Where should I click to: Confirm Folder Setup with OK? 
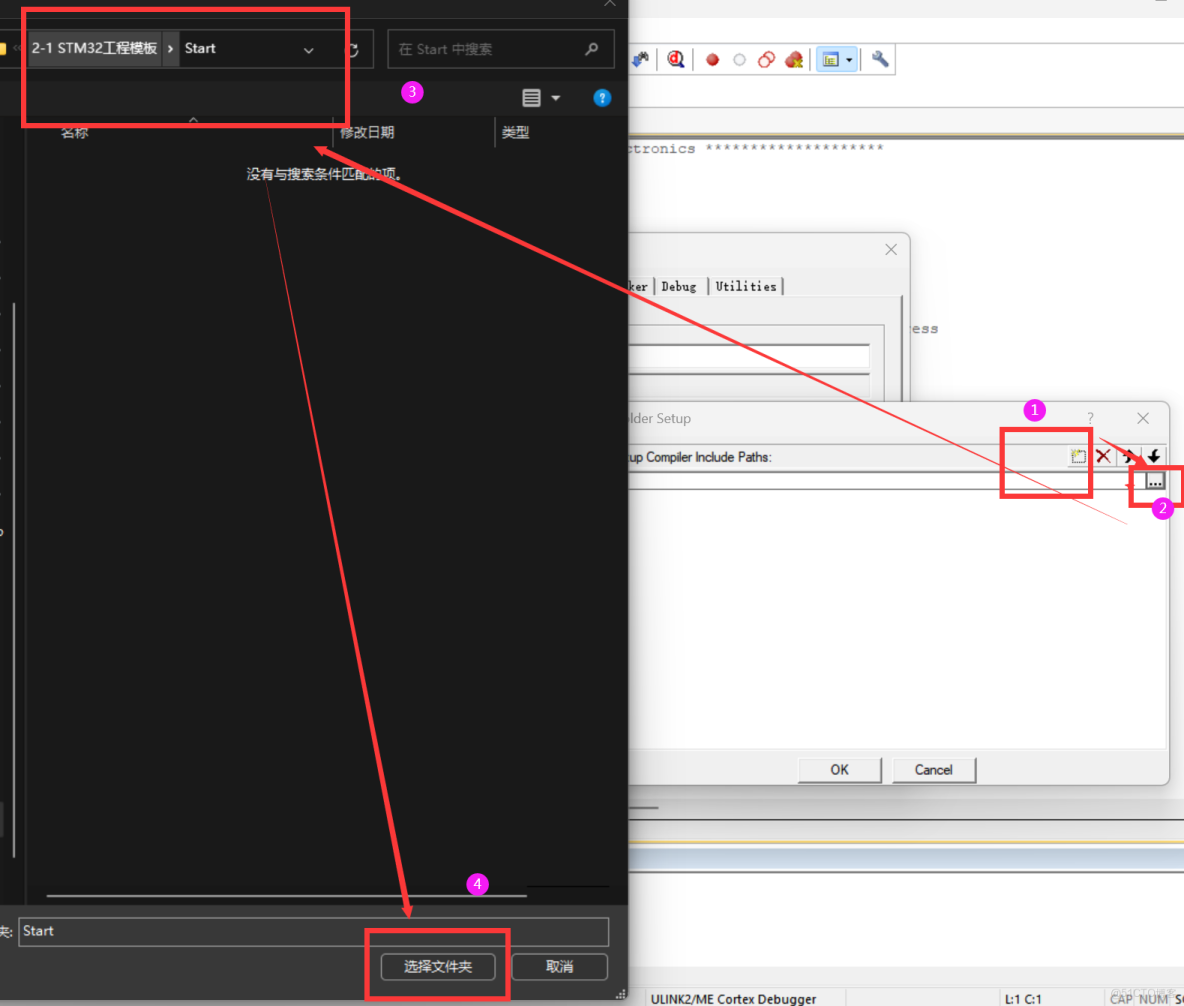click(x=840, y=770)
